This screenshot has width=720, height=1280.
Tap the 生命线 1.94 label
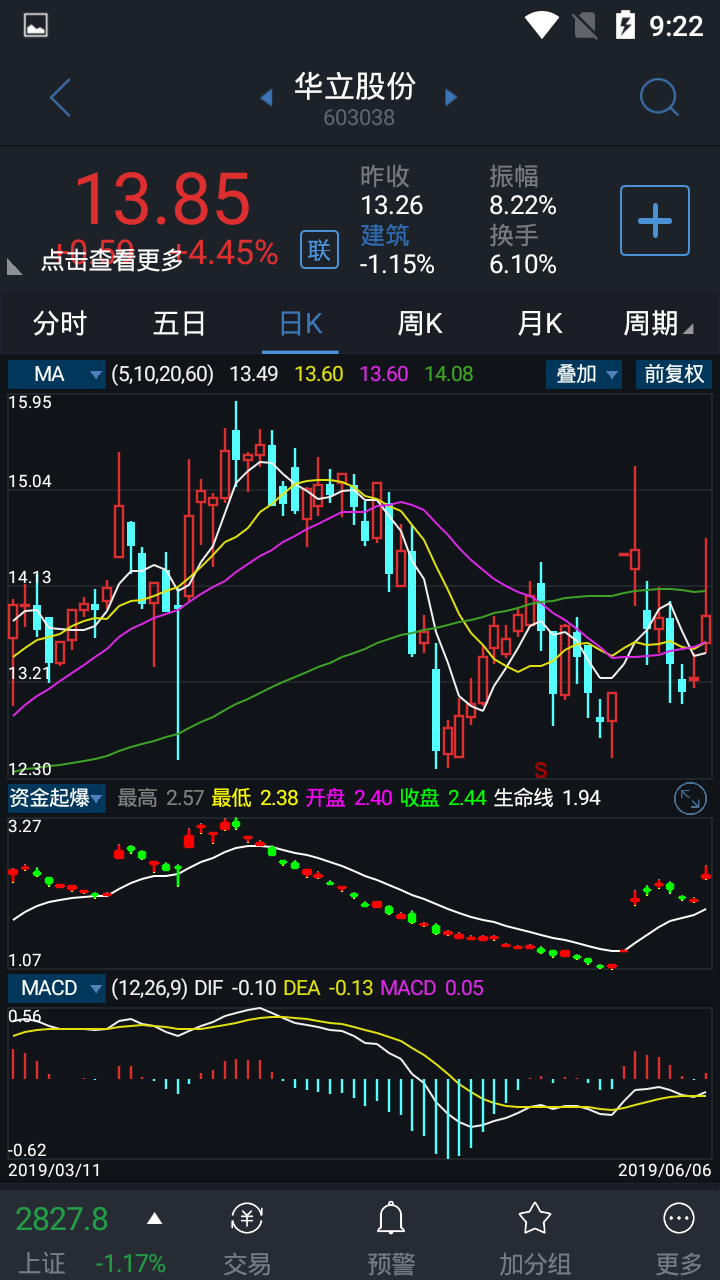click(547, 798)
